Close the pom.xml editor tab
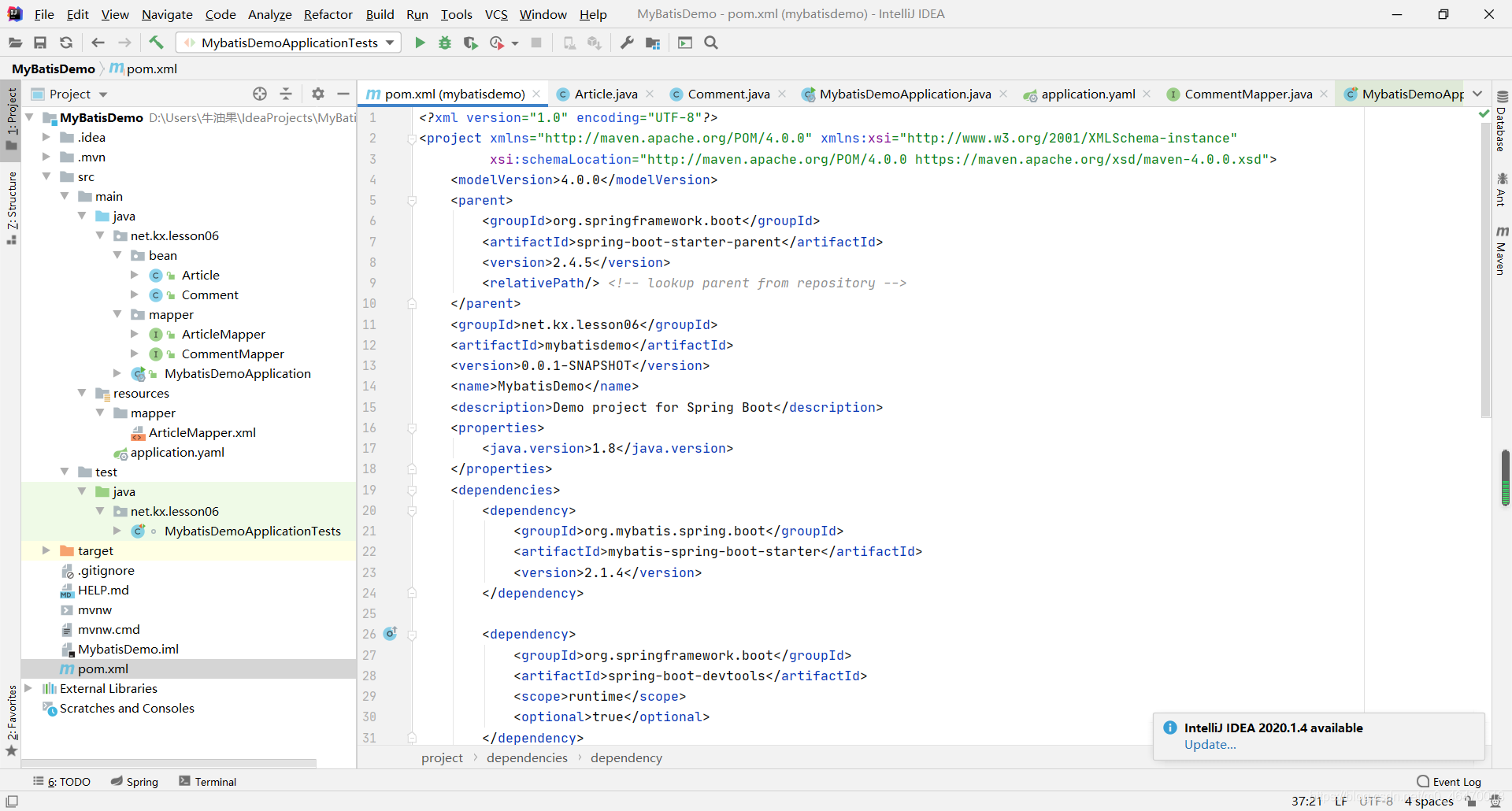1512x811 pixels. 536,94
